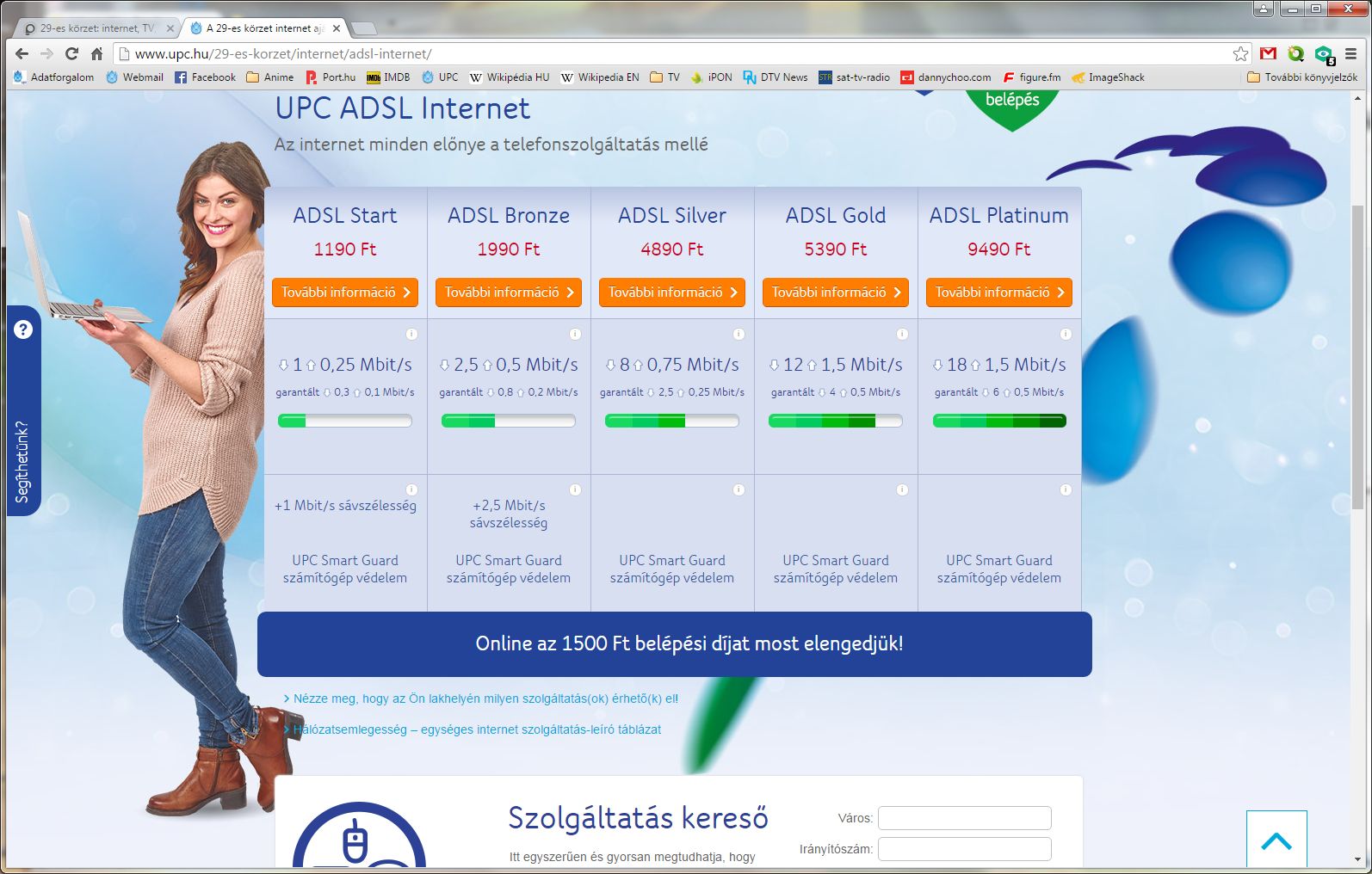Open the Webmail bookmark
Image resolution: width=1372 pixels, height=874 pixels.
[x=134, y=77]
